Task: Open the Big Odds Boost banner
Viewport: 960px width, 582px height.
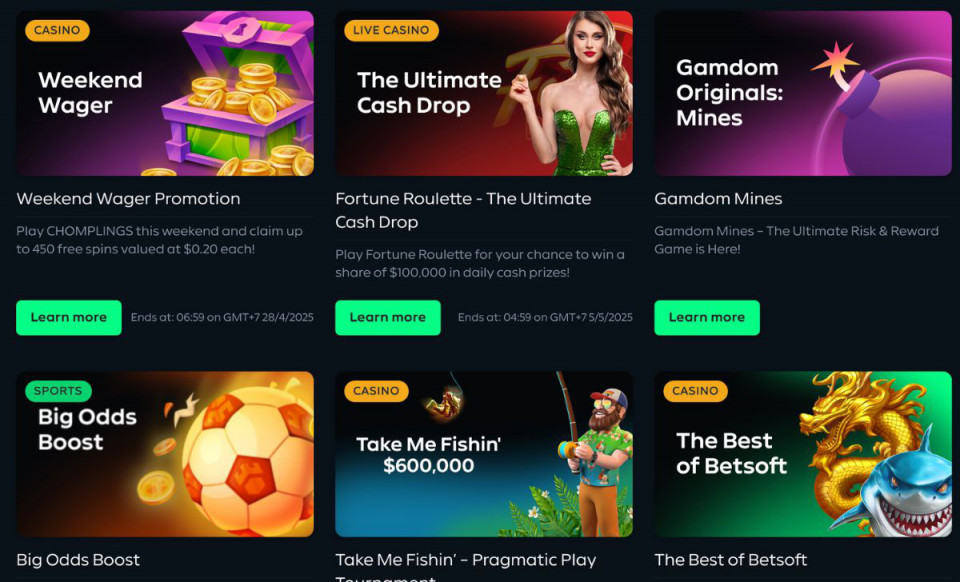Action: (165, 454)
